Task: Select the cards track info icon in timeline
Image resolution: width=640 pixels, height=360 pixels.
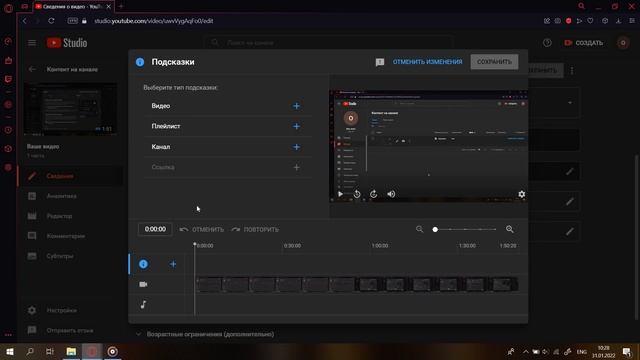Action: point(143,264)
